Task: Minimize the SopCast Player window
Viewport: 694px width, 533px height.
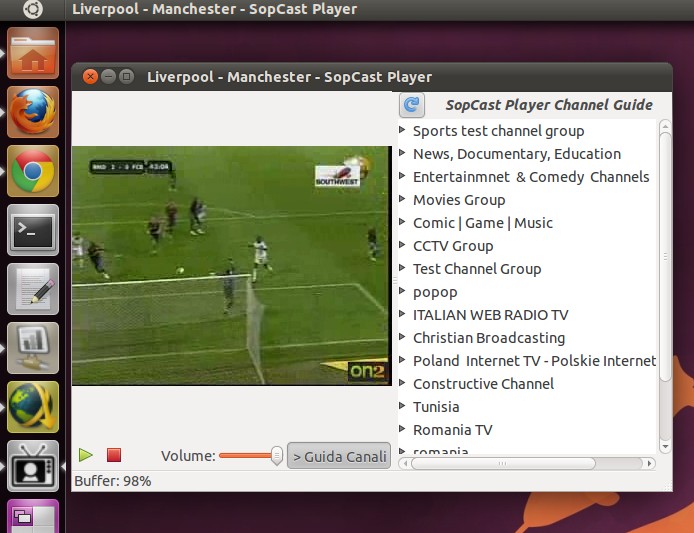Action: 108,77
